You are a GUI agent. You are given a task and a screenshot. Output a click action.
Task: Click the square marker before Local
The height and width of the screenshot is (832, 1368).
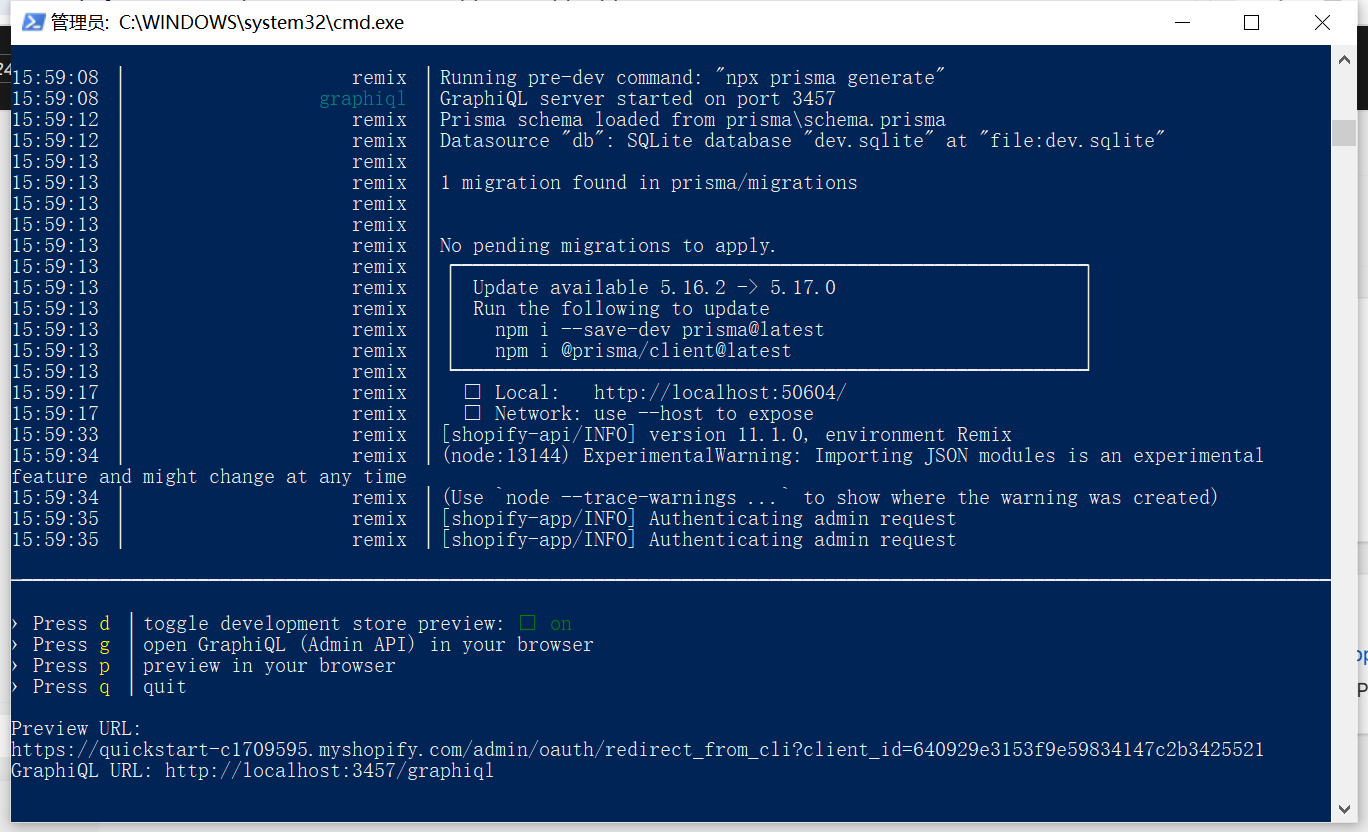point(473,392)
